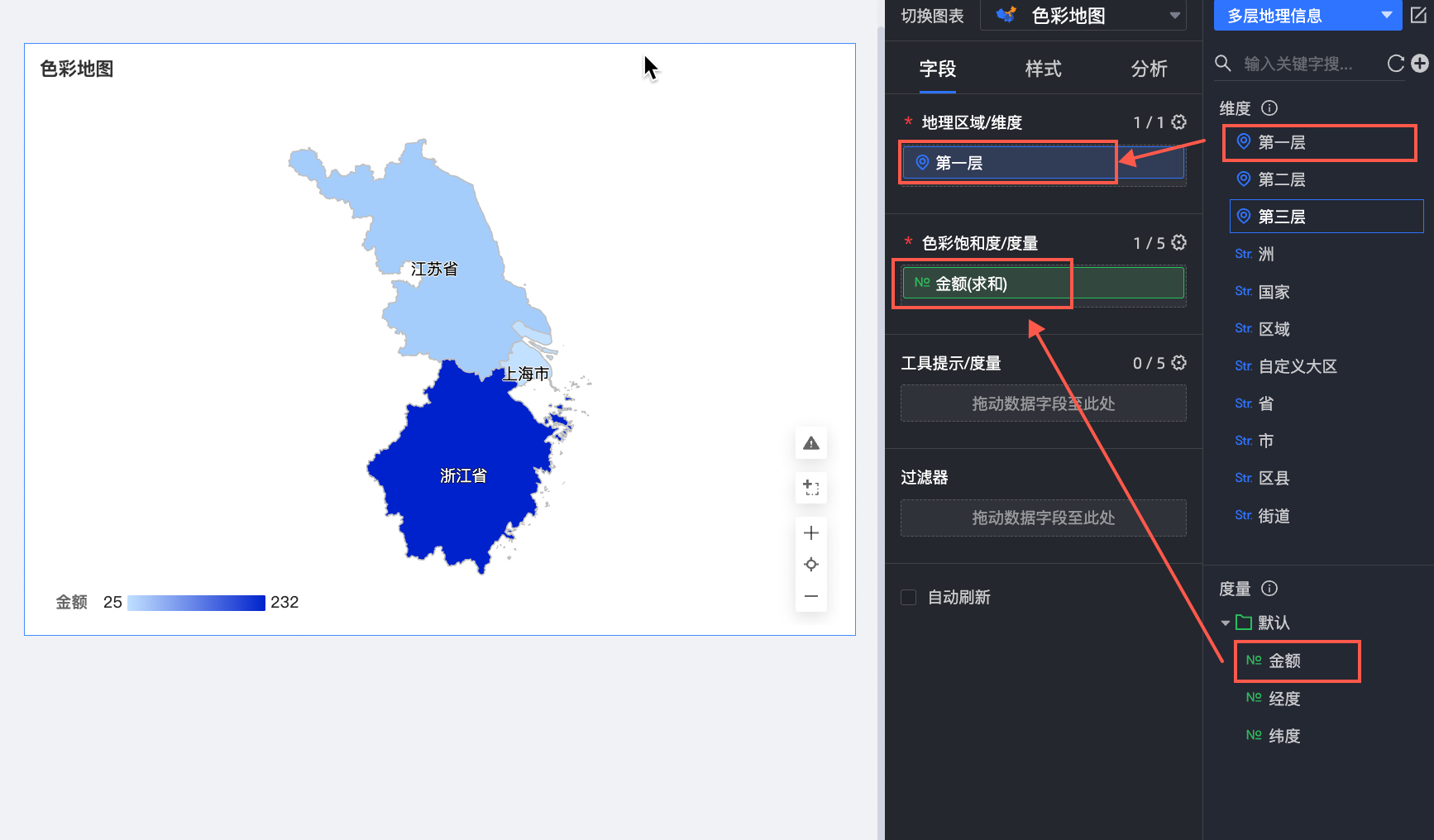The height and width of the screenshot is (840, 1434).
Task: Open the 地理区域/维度 settings gear
Action: (x=1179, y=122)
